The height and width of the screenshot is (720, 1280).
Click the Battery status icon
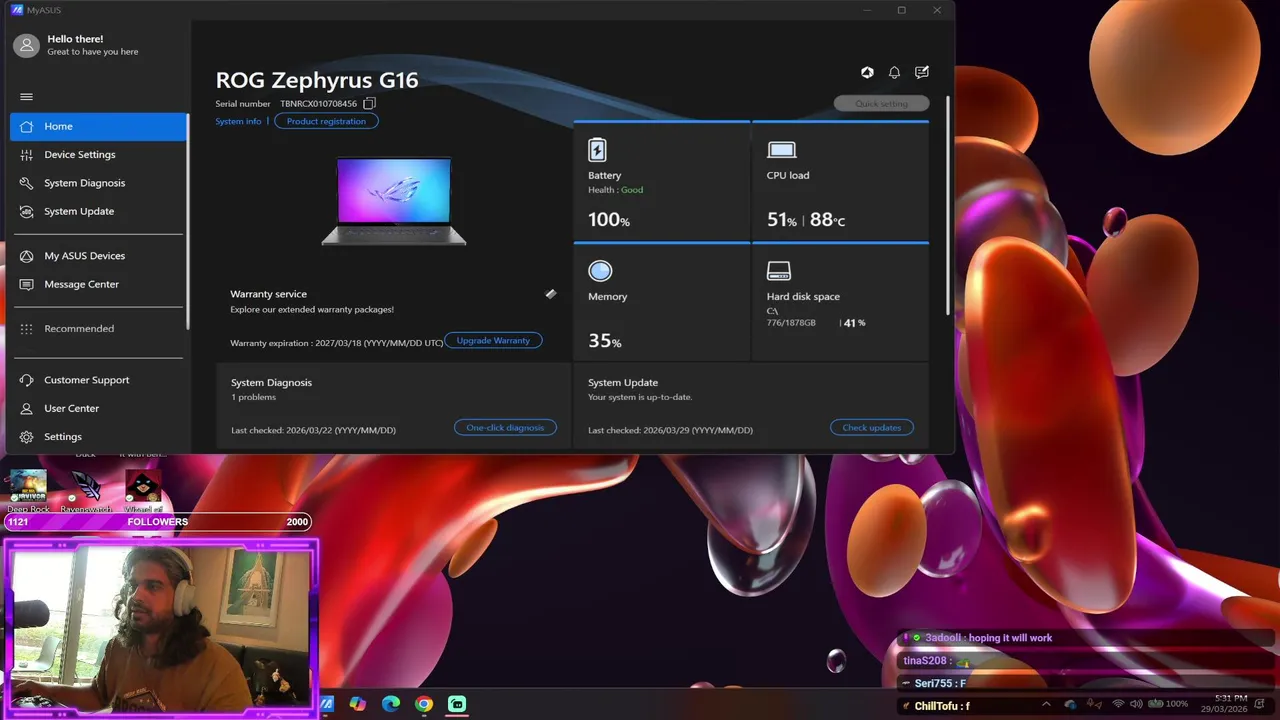(x=597, y=150)
